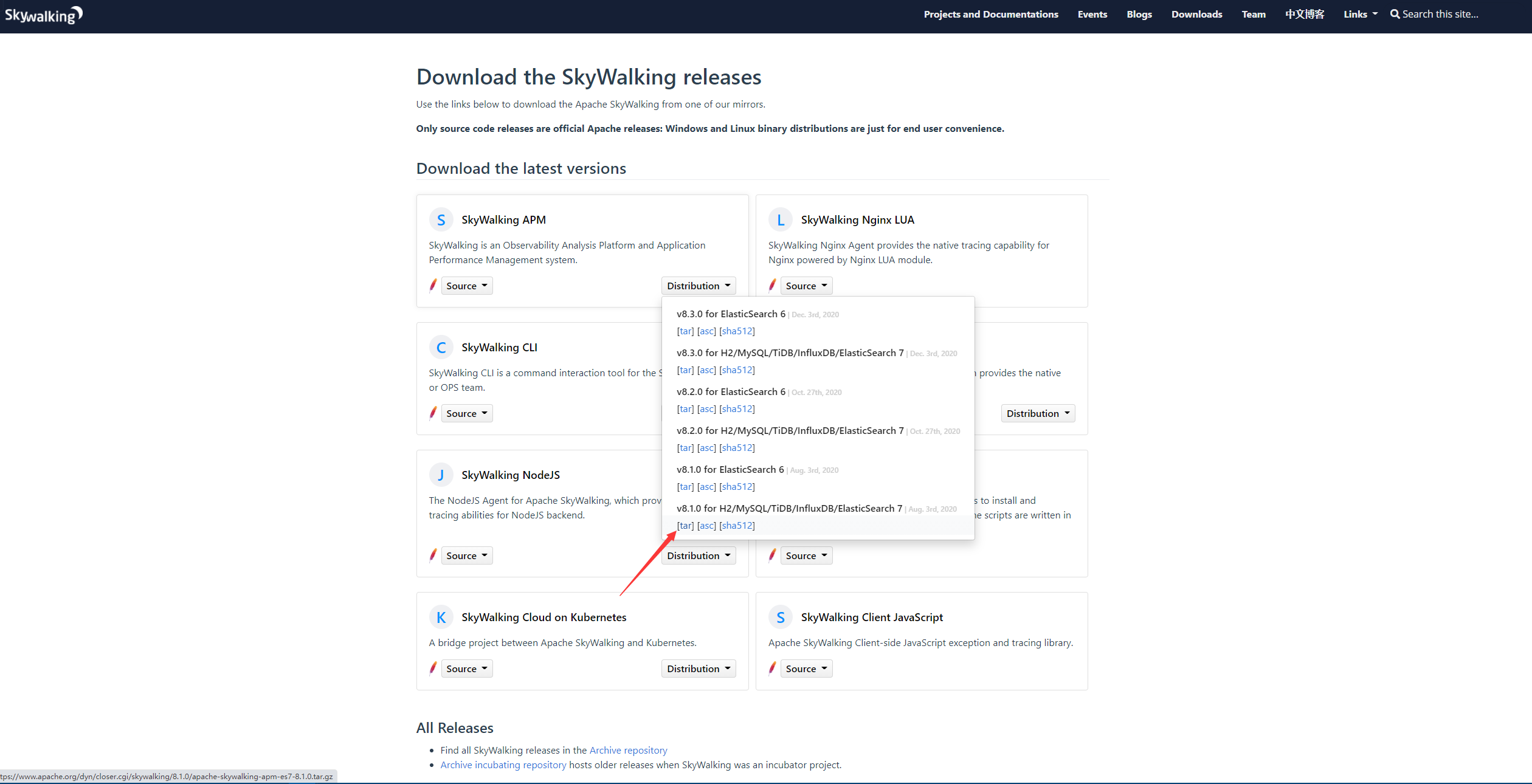The height and width of the screenshot is (784, 1532).
Task: Open asc for v8.3.0 H2/MySQL/TiDB/InfluxDB/ElasticSearch 7
Action: pyautogui.click(x=706, y=370)
